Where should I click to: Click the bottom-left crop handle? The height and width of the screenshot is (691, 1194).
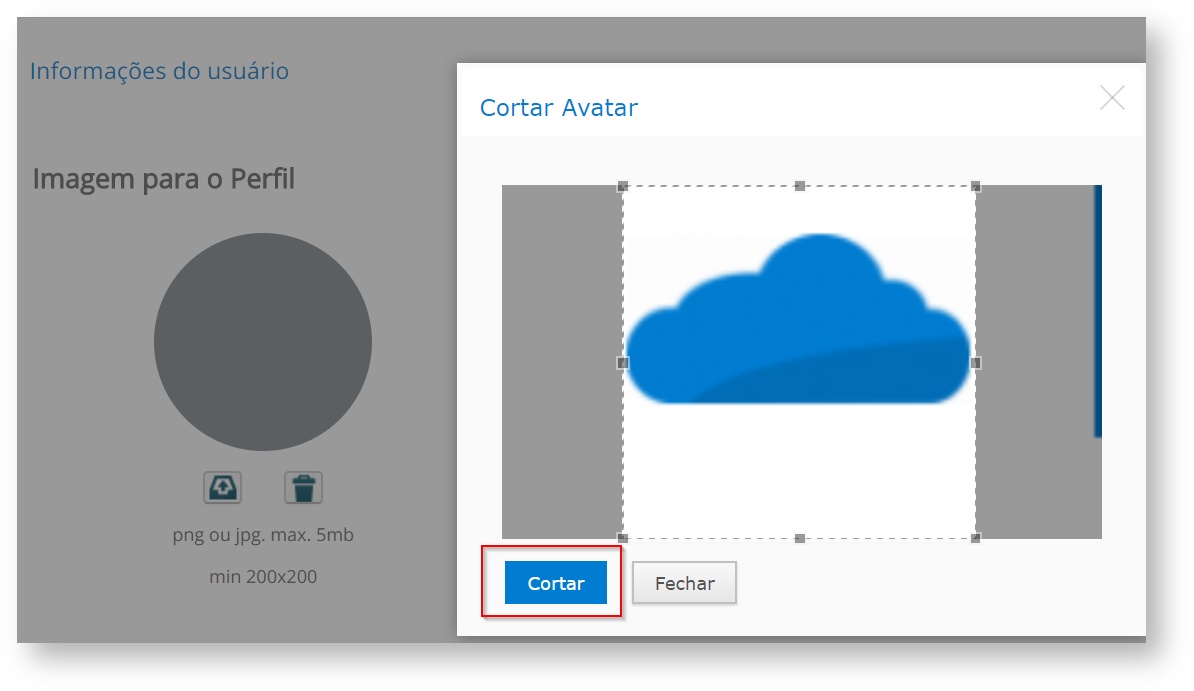[622, 538]
